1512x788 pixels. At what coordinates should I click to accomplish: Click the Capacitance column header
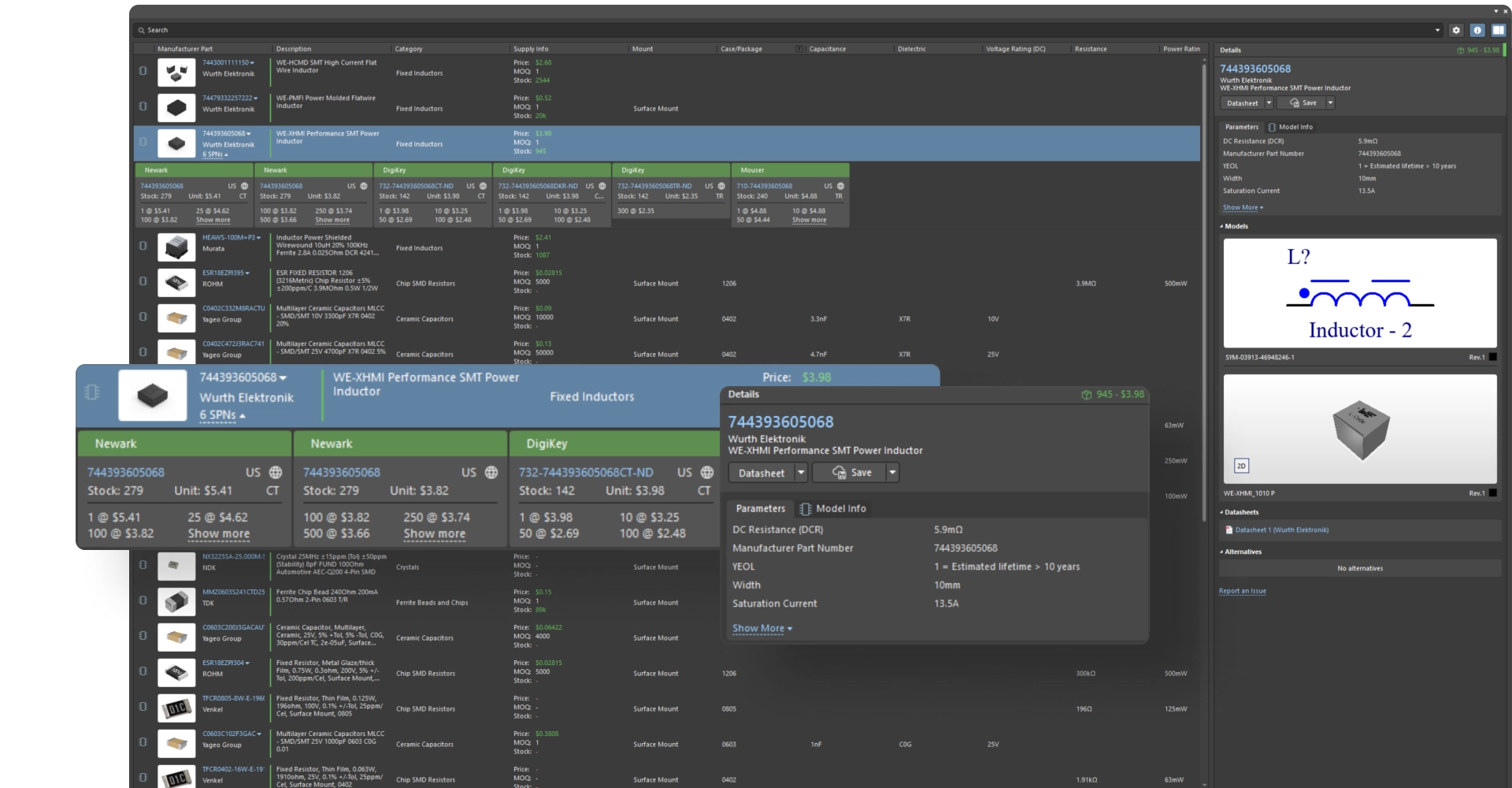click(x=828, y=49)
